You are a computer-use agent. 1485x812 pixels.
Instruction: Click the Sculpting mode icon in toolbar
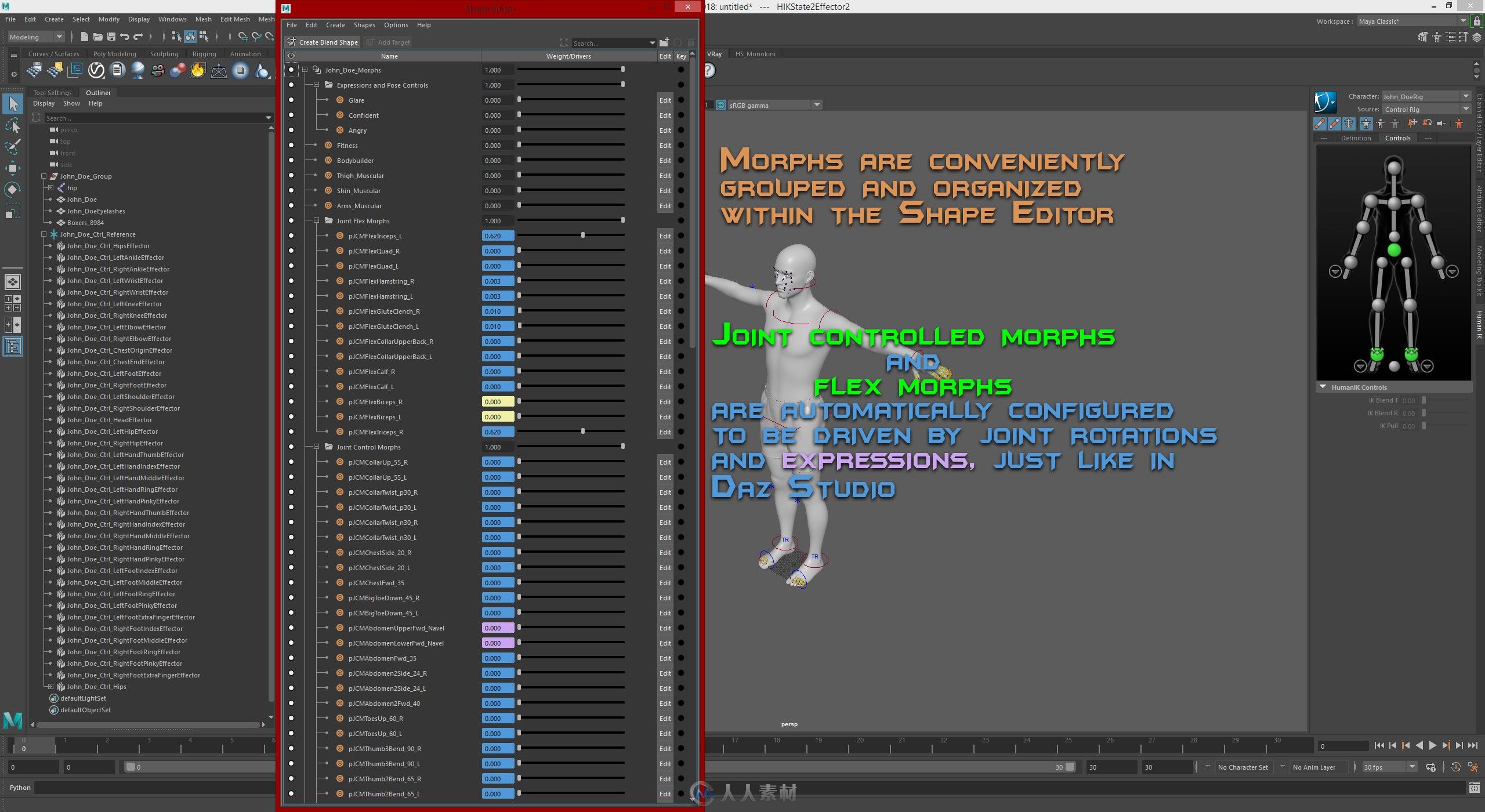point(162,54)
